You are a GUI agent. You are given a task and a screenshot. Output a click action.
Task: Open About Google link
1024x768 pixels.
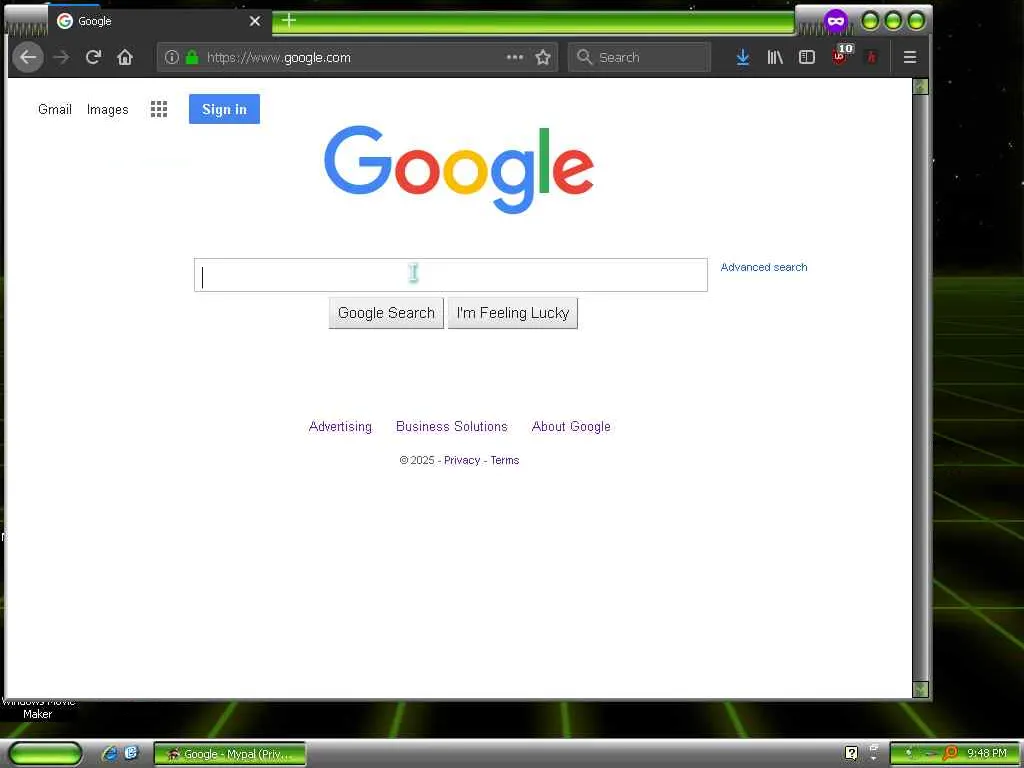click(x=571, y=426)
